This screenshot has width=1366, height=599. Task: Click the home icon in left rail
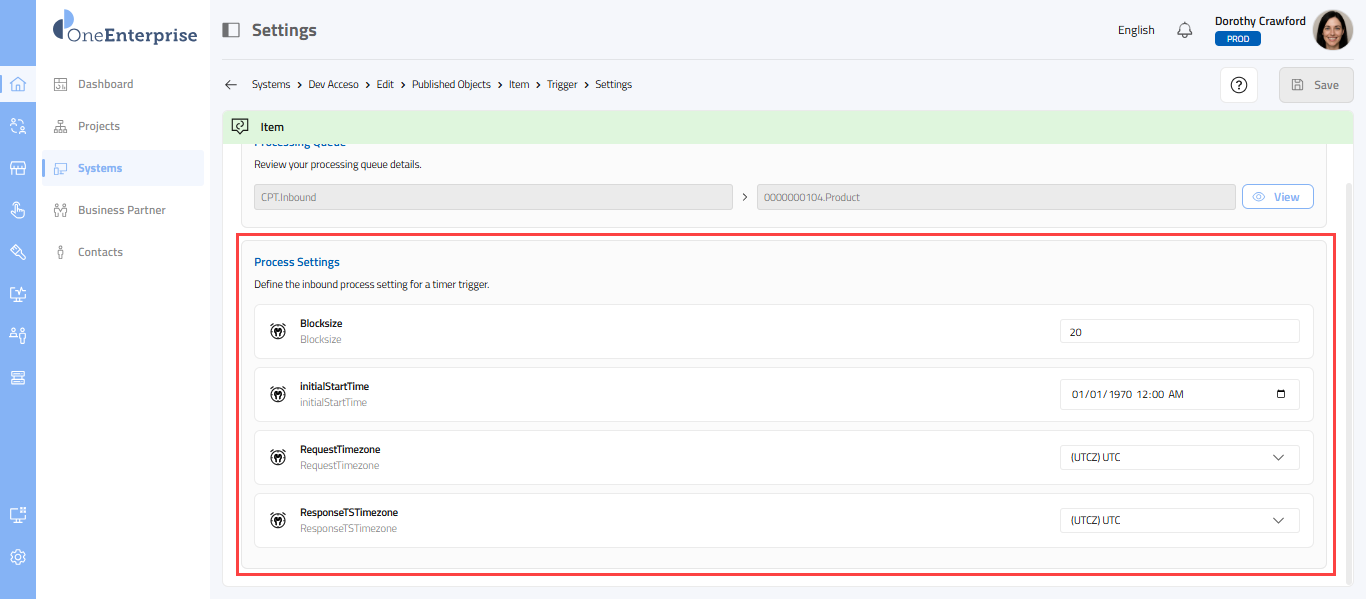pyautogui.click(x=17, y=84)
